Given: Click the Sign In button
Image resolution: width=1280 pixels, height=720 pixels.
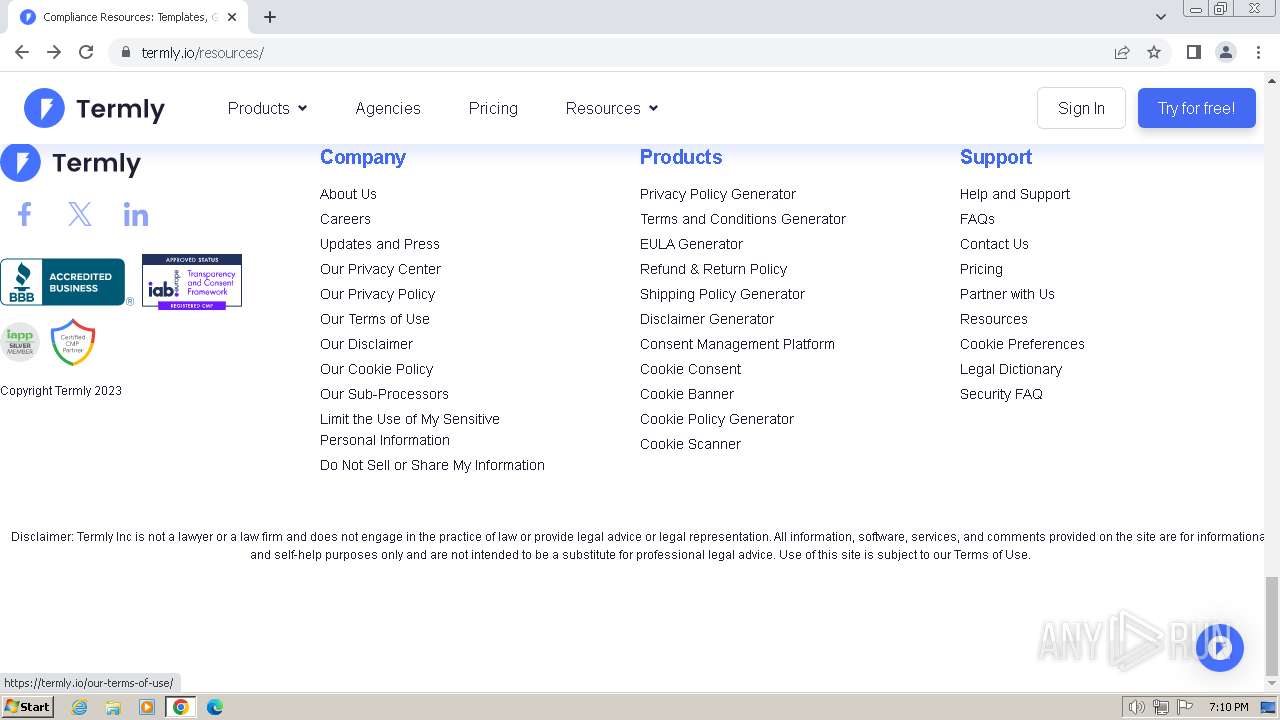Looking at the screenshot, I should coord(1081,108).
